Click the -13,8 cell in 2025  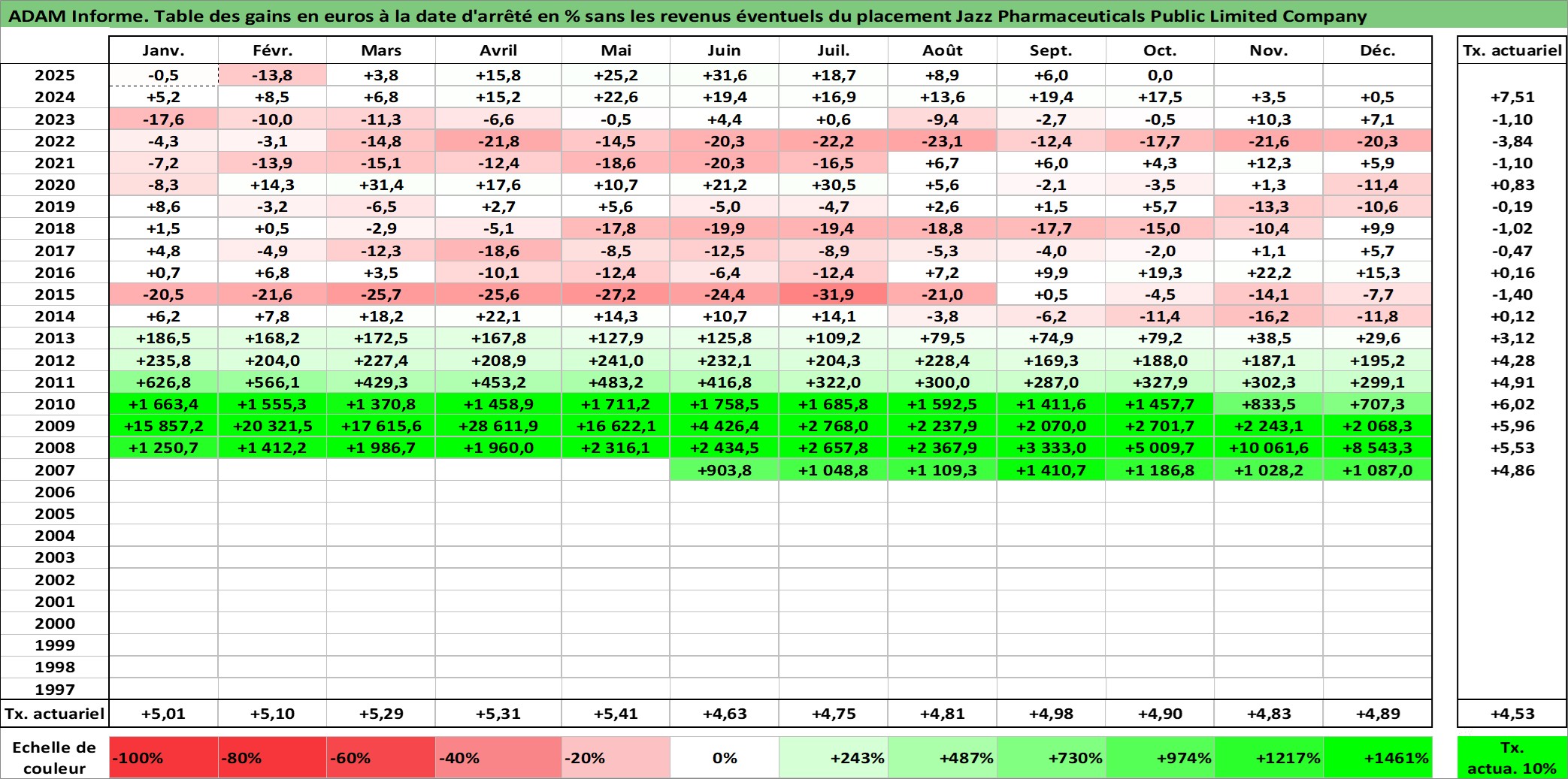(x=272, y=75)
